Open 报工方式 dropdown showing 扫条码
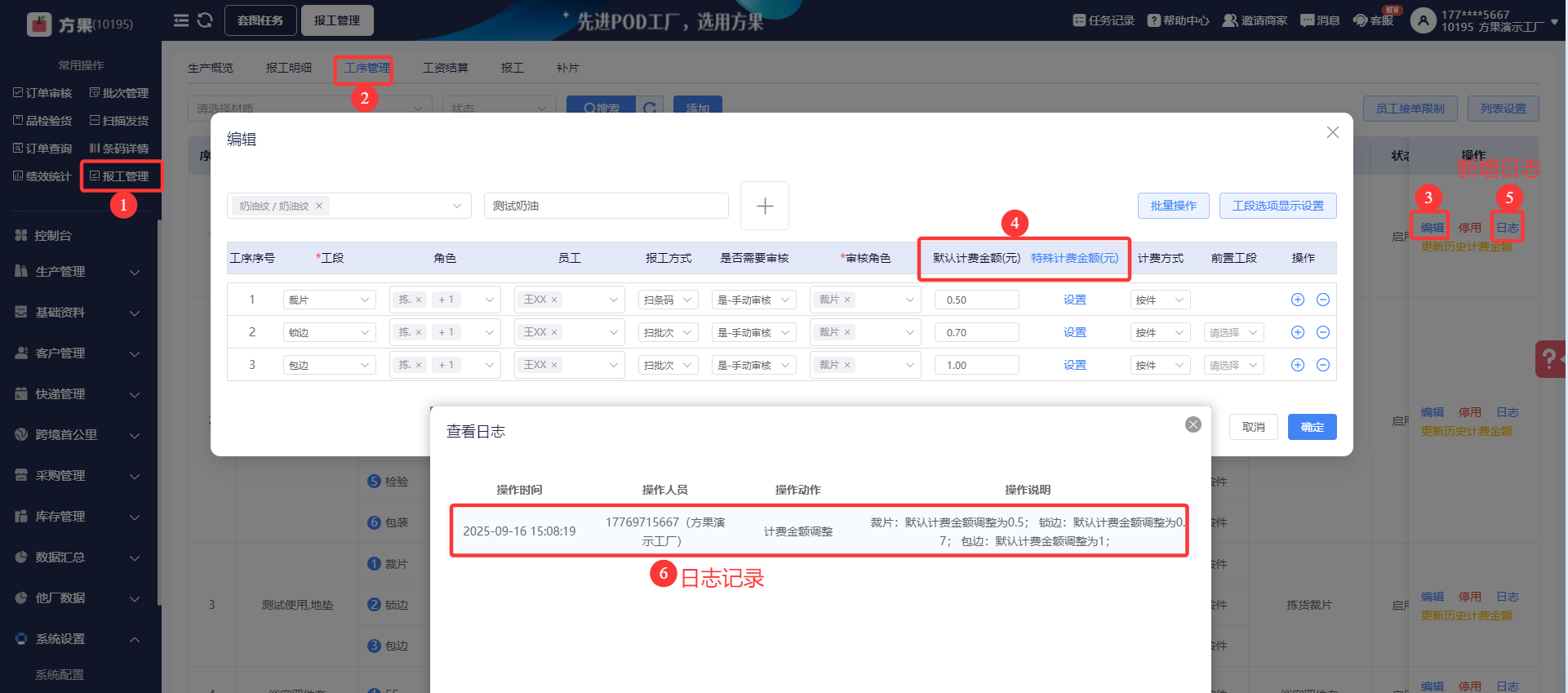The width and height of the screenshot is (1568, 693). (668, 300)
